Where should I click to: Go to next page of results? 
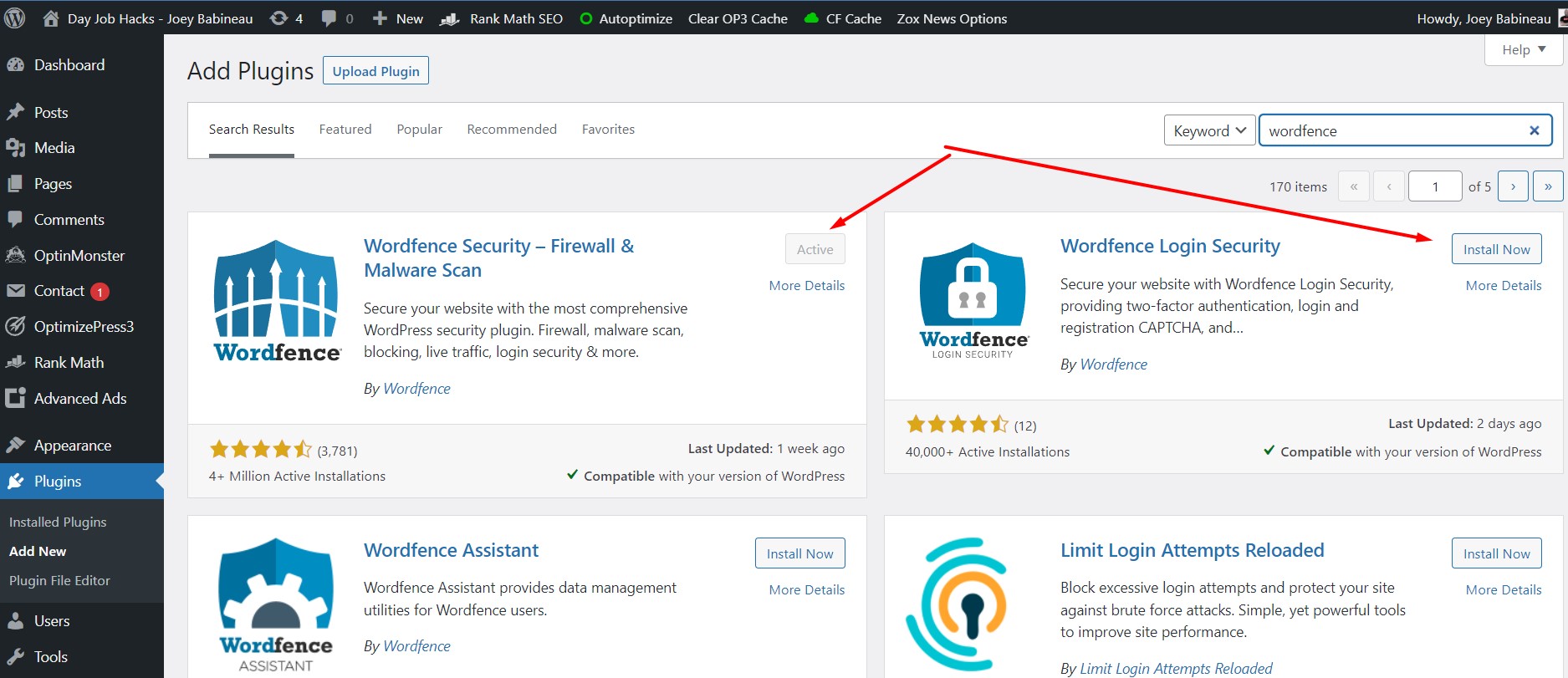pos(1513,186)
